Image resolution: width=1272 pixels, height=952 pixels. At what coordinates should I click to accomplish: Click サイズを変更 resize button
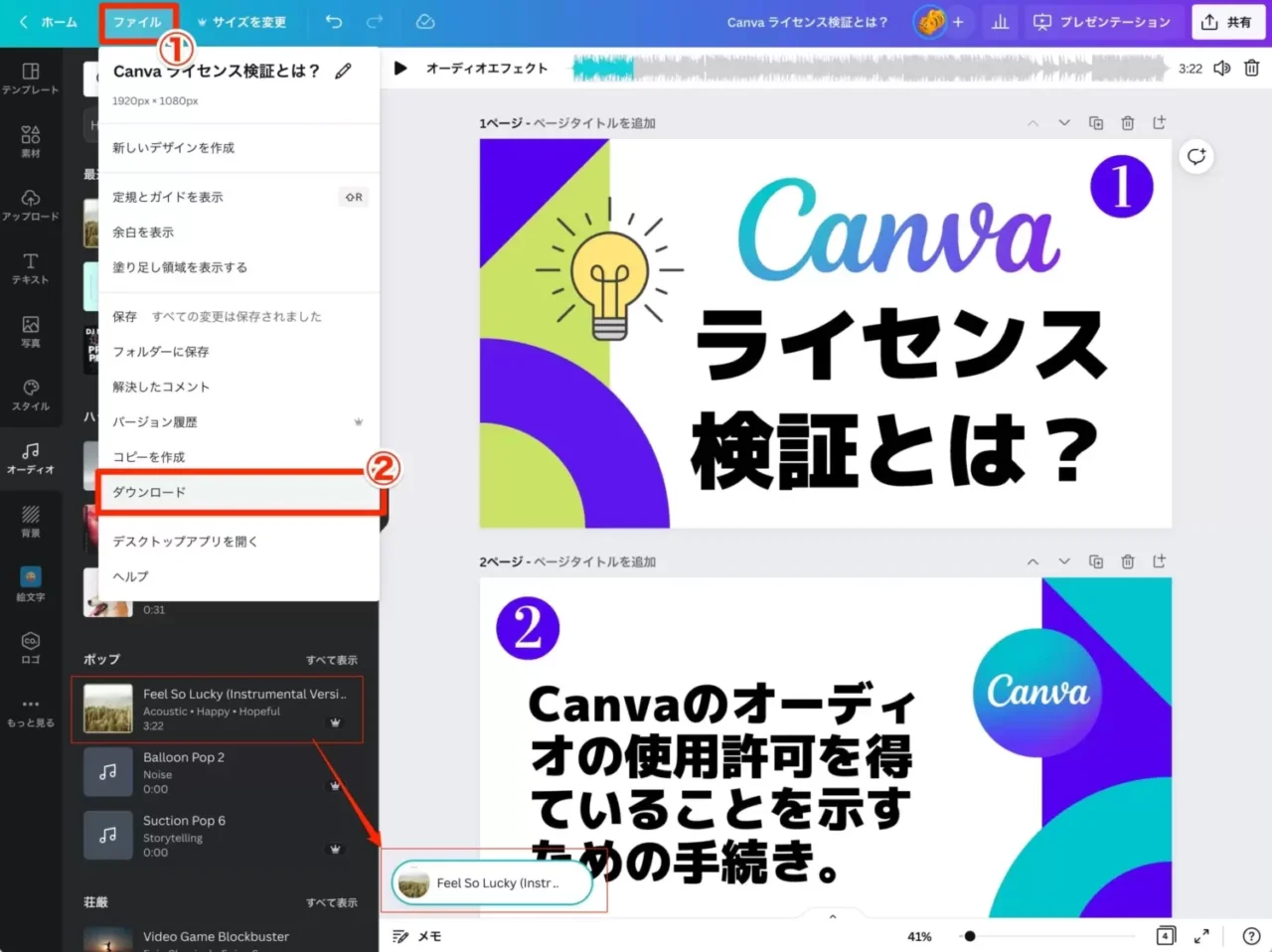tap(240, 22)
